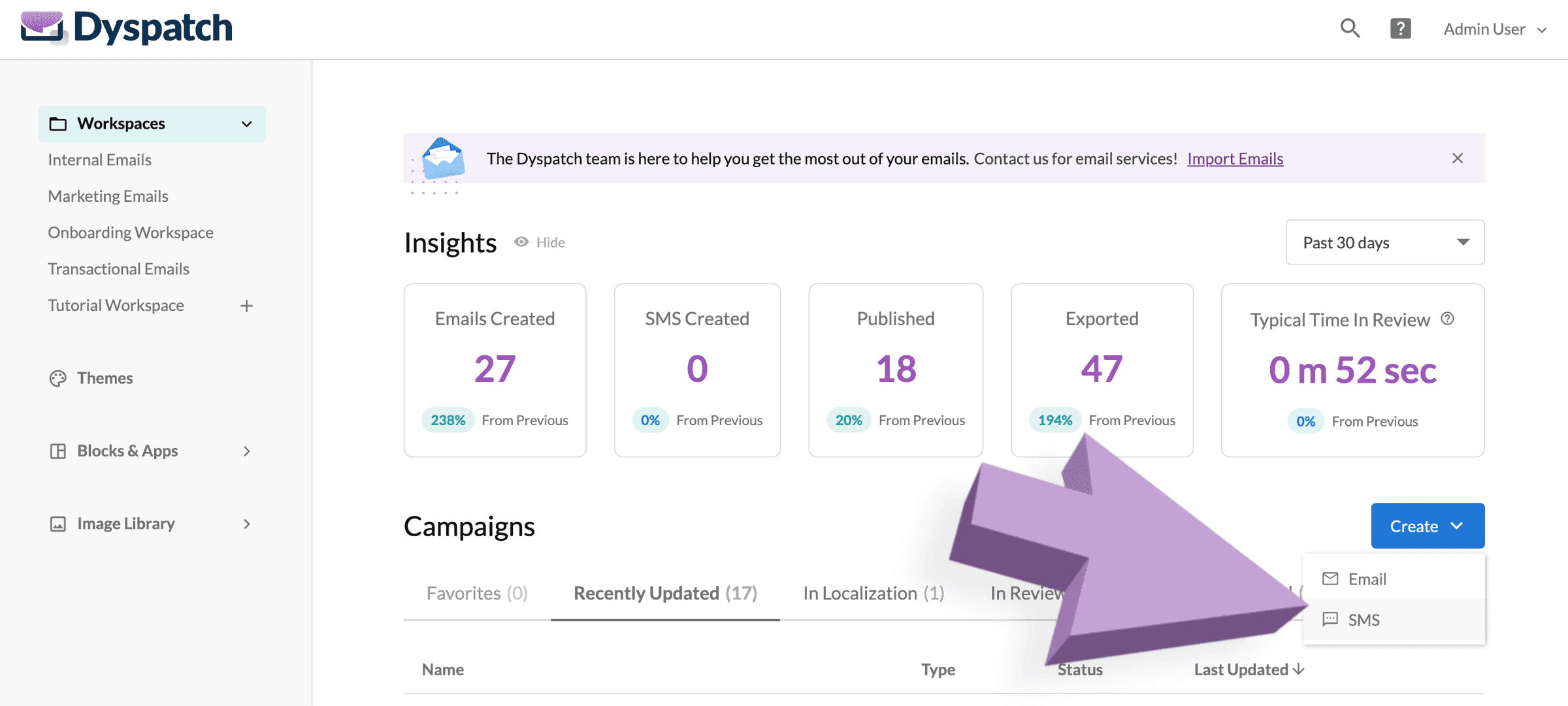This screenshot has width=1568, height=706.
Task: Click the SMS chat bubble icon
Action: (x=1331, y=619)
